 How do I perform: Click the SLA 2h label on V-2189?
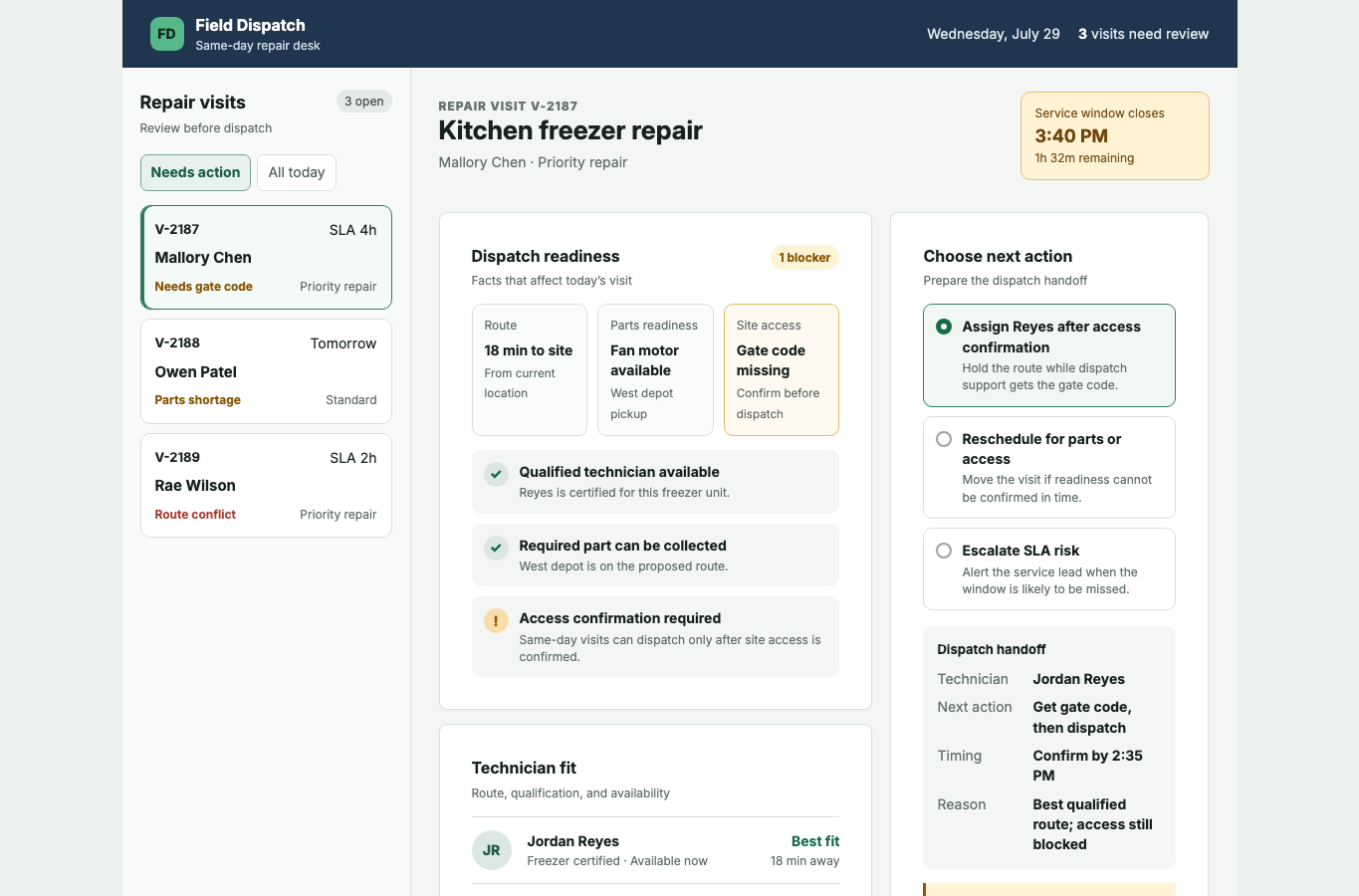pyautogui.click(x=353, y=458)
